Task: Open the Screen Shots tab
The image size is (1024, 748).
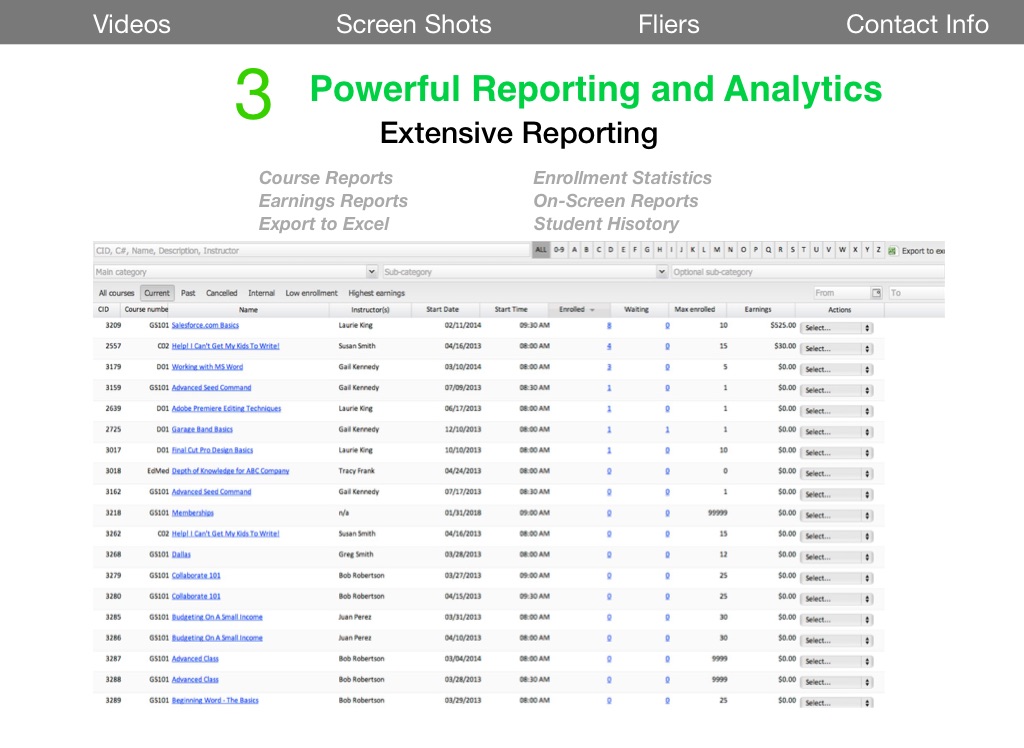Action: [x=413, y=24]
